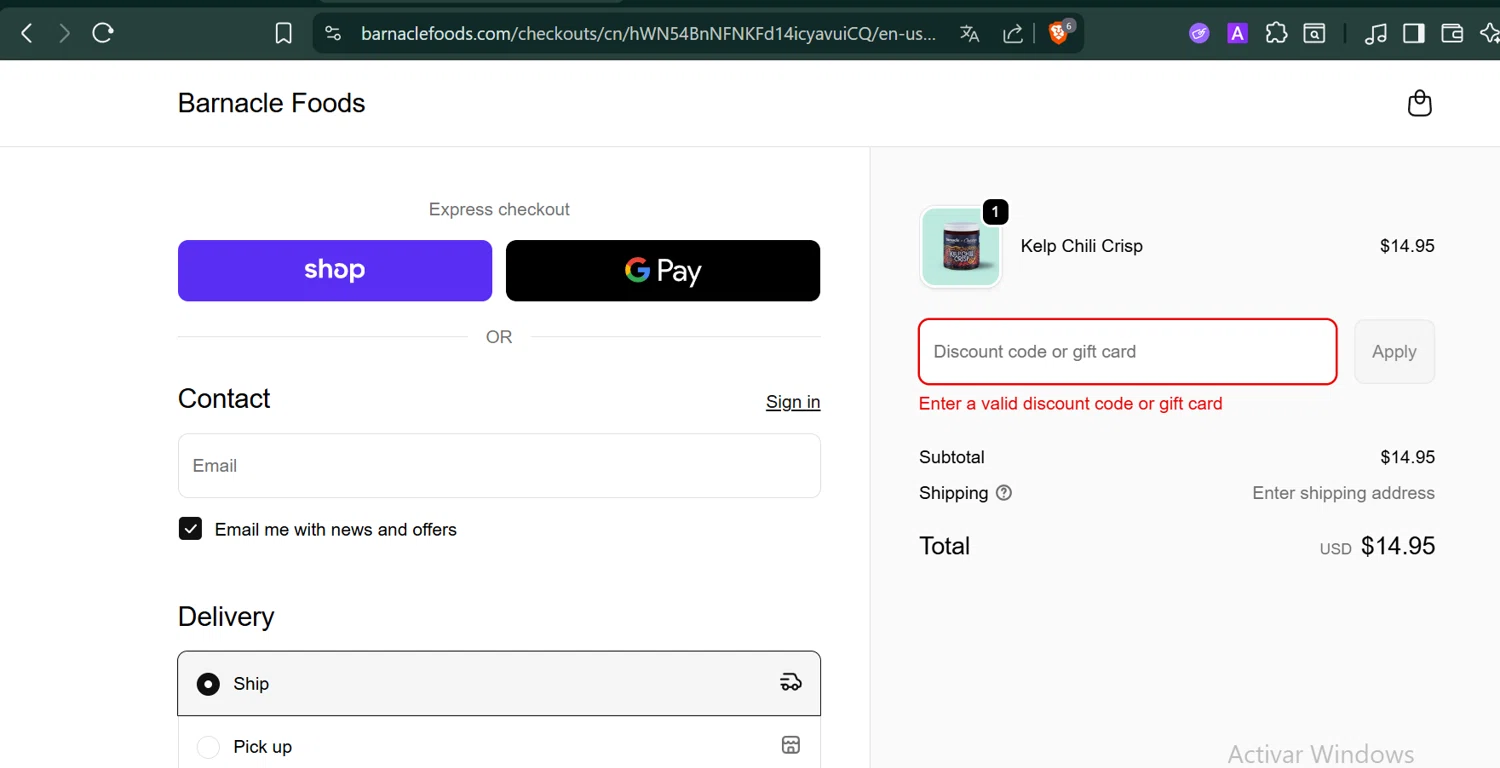Viewport: 1500px width, 768px height.
Task: Open site settings icon in address bar
Action: (334, 34)
